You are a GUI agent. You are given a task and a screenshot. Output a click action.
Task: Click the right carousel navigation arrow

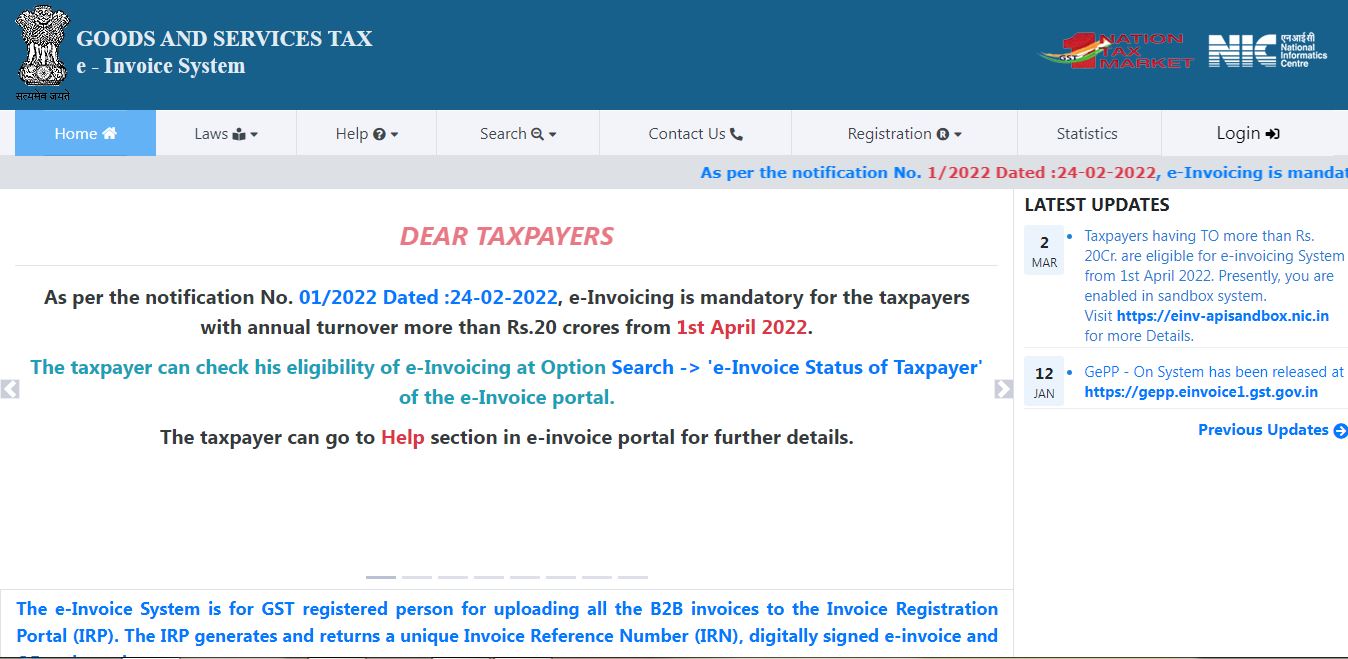point(1004,389)
